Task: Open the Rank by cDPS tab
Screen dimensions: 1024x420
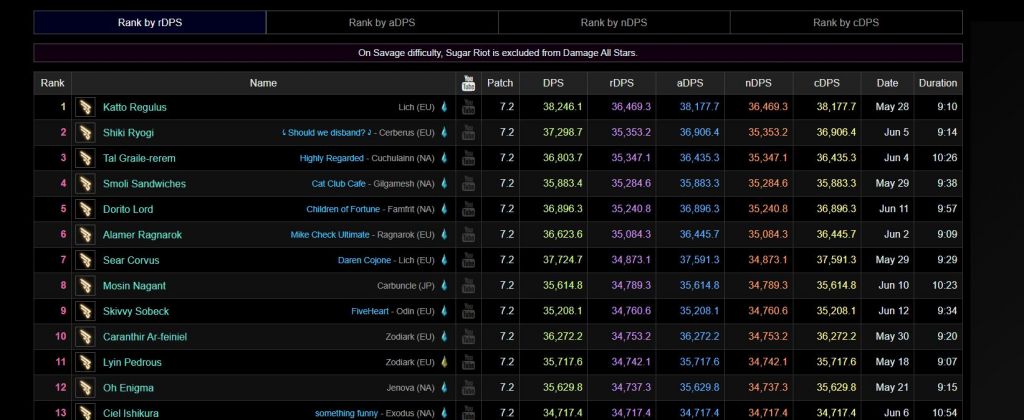Action: (x=846, y=22)
